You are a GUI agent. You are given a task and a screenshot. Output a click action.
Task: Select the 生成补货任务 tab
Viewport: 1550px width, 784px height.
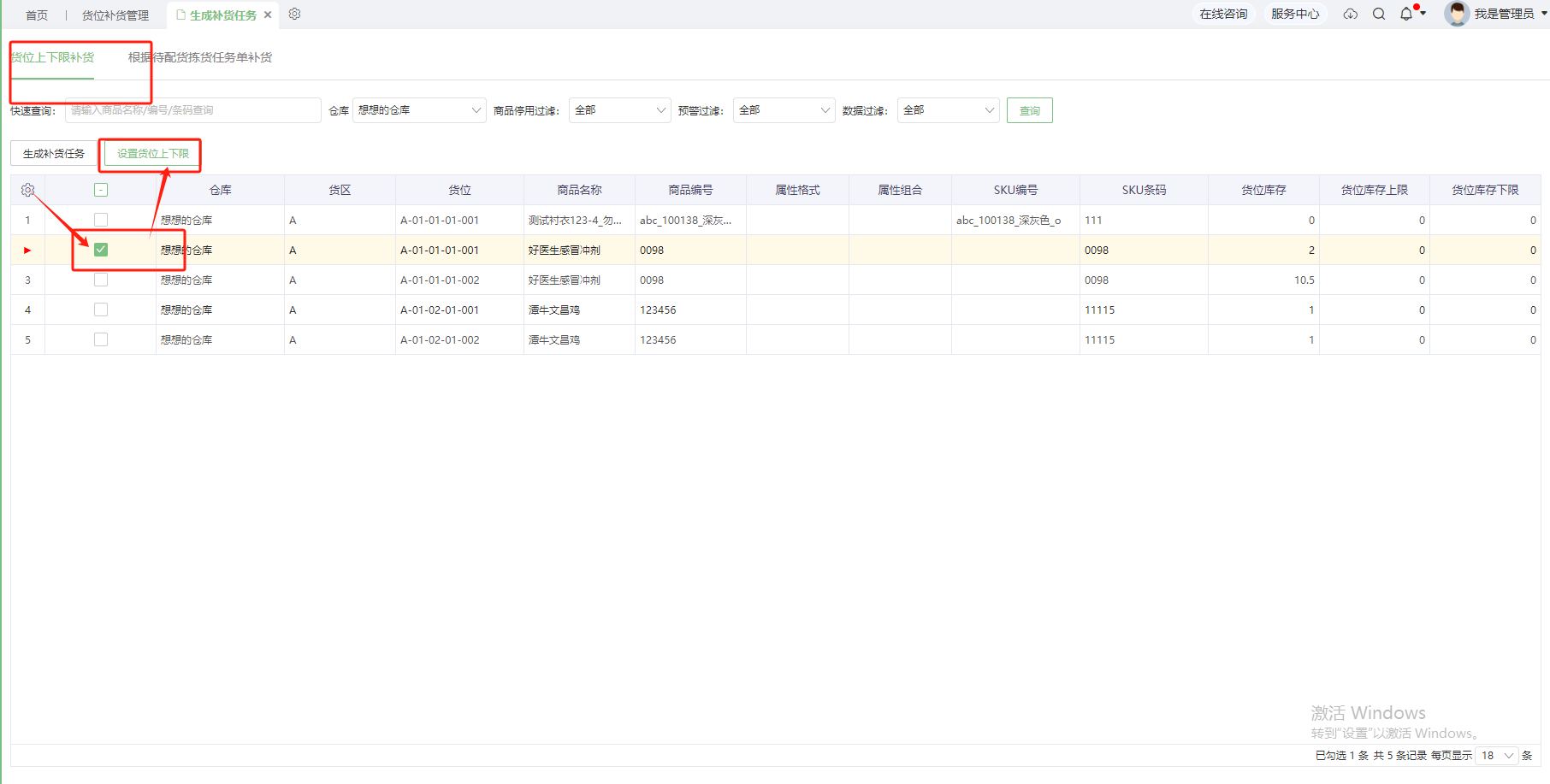click(222, 15)
